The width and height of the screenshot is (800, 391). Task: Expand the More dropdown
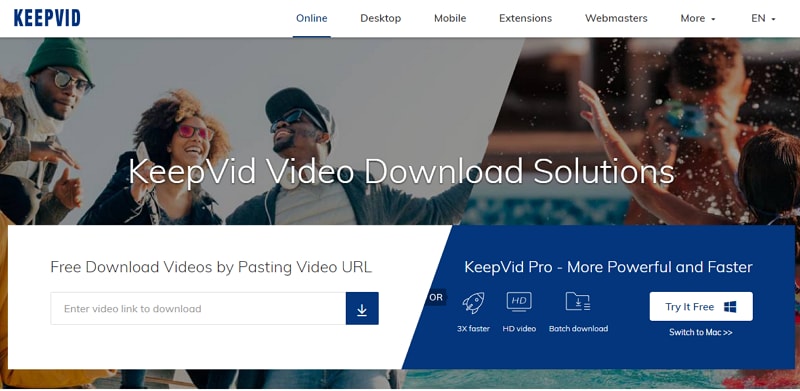[698, 18]
